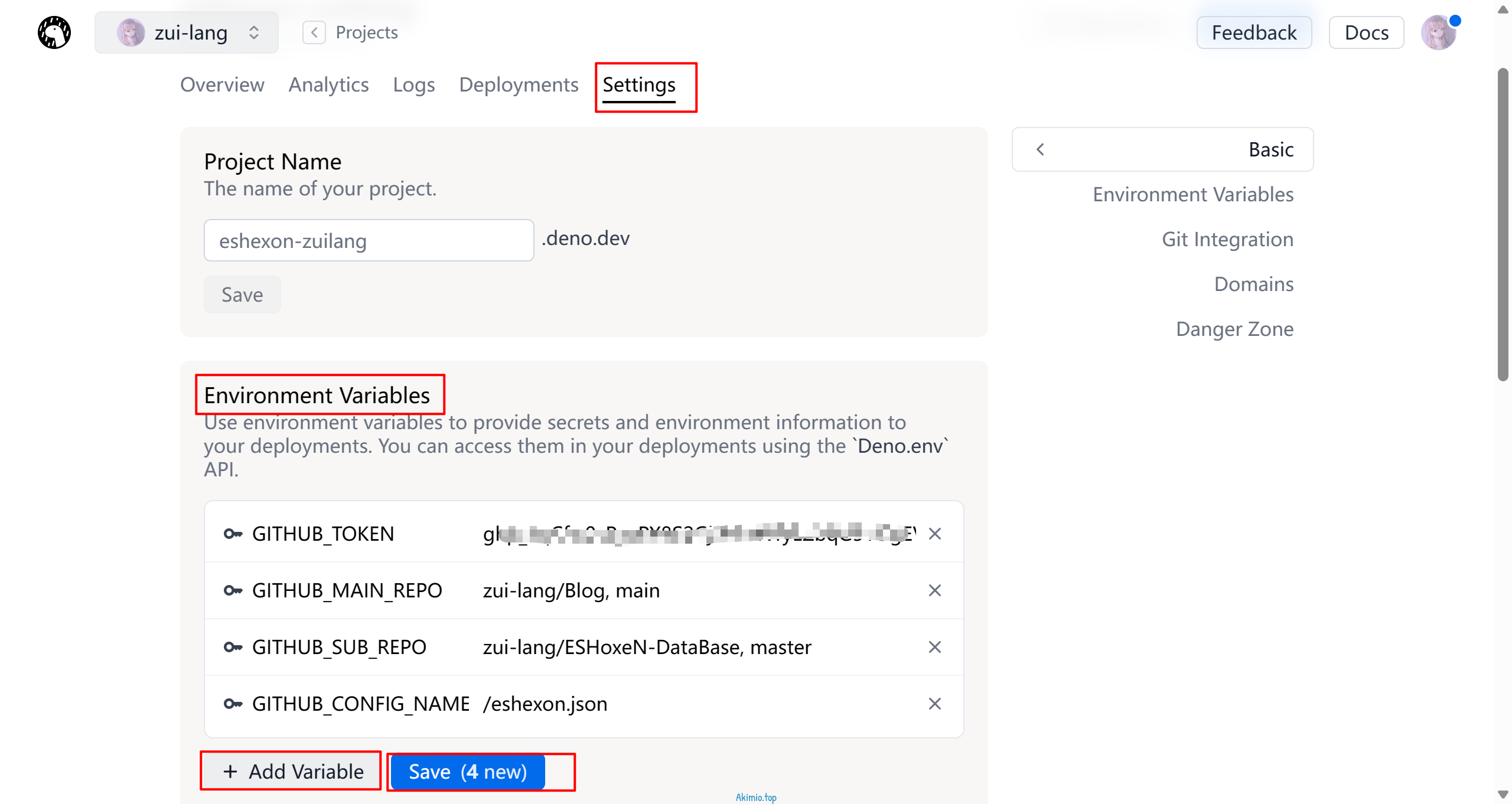This screenshot has width=1512, height=804.
Task: Open the zui-lang organization switcher
Action: pyautogui.click(x=187, y=32)
